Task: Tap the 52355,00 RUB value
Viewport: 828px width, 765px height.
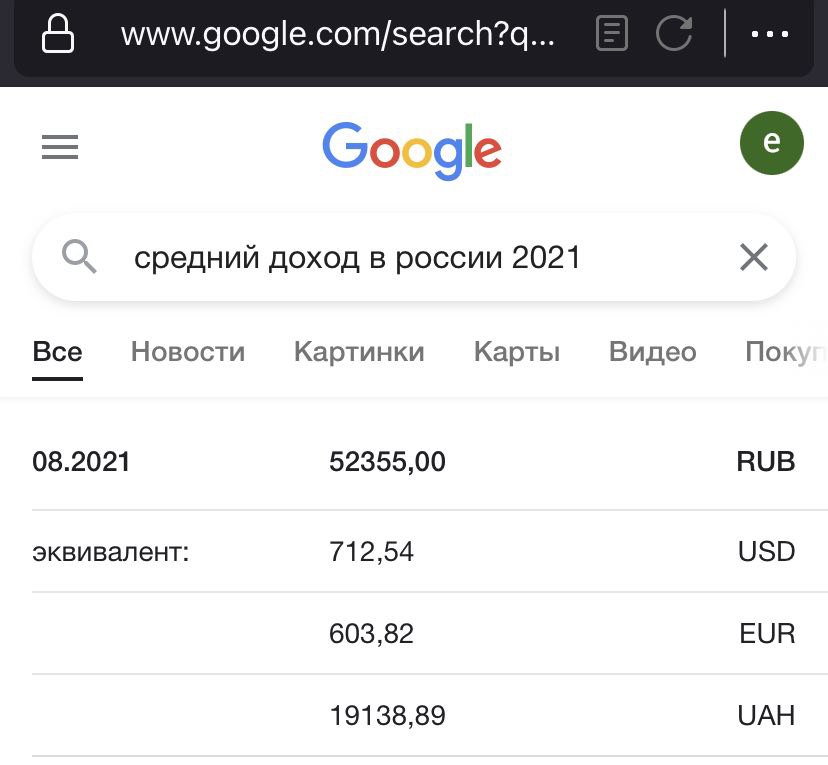Action: (387, 462)
